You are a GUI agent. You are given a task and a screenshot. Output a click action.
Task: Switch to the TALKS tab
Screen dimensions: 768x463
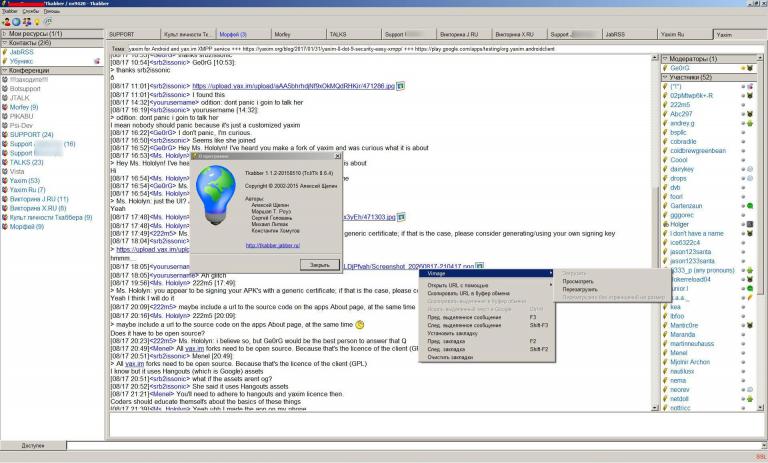tap(354, 34)
